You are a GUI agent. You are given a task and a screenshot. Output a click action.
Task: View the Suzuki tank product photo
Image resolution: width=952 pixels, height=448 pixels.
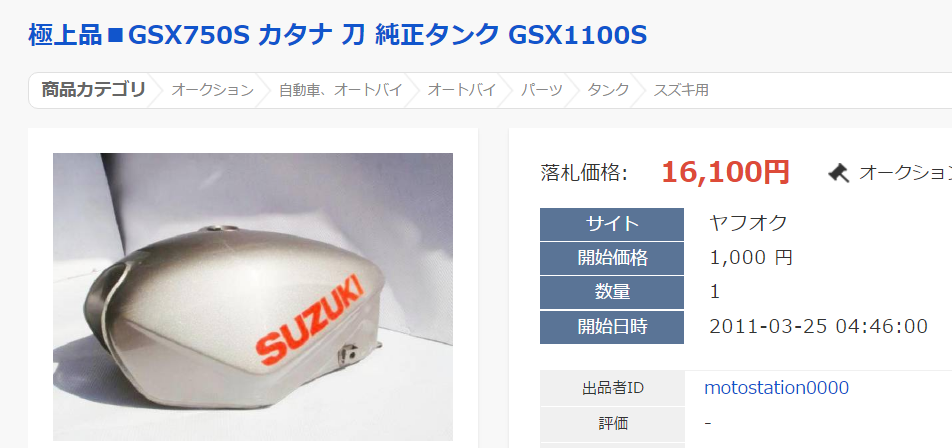click(x=253, y=296)
